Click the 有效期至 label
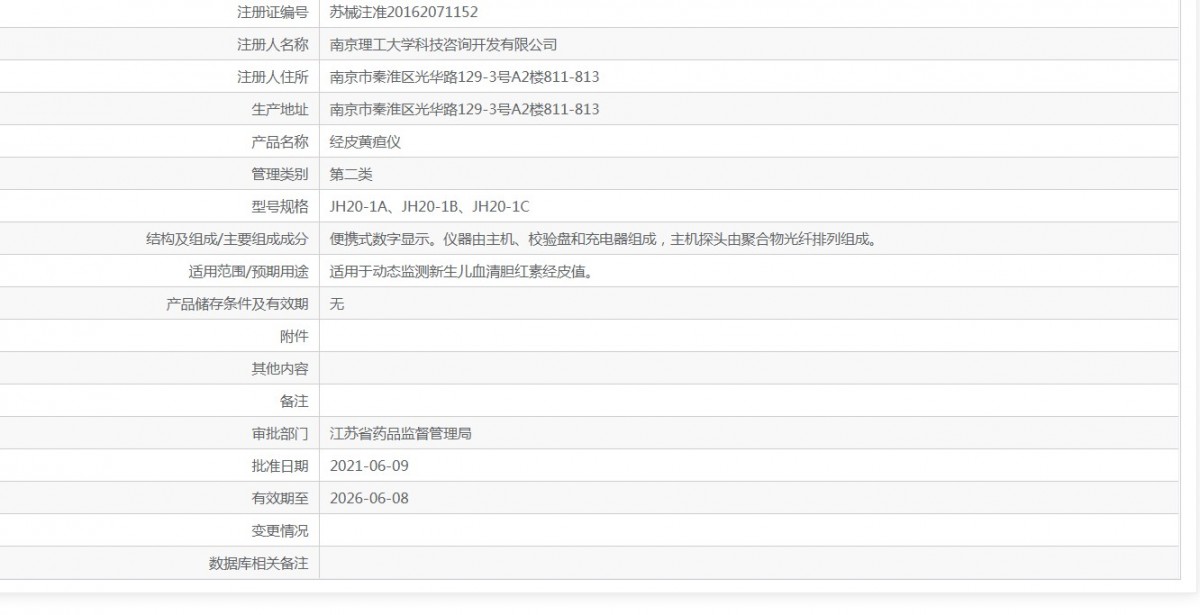 coord(280,498)
